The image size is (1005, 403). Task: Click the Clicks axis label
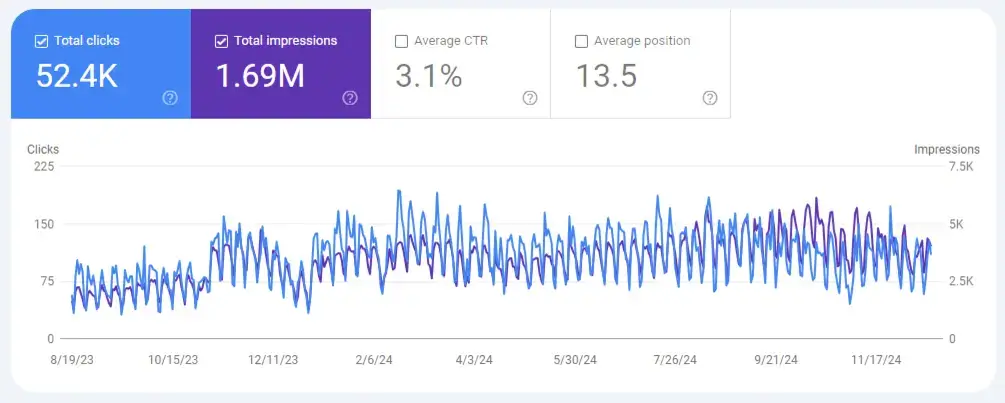pyautogui.click(x=43, y=149)
